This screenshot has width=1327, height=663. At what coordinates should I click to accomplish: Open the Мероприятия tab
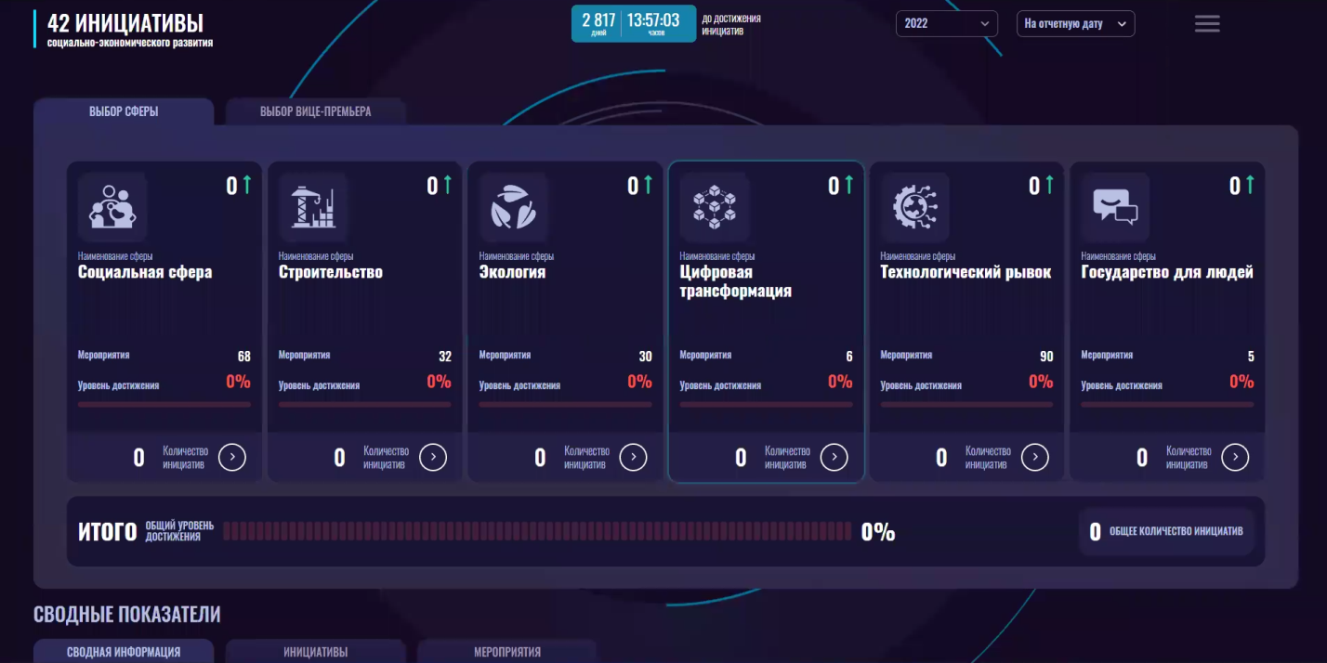(x=507, y=651)
